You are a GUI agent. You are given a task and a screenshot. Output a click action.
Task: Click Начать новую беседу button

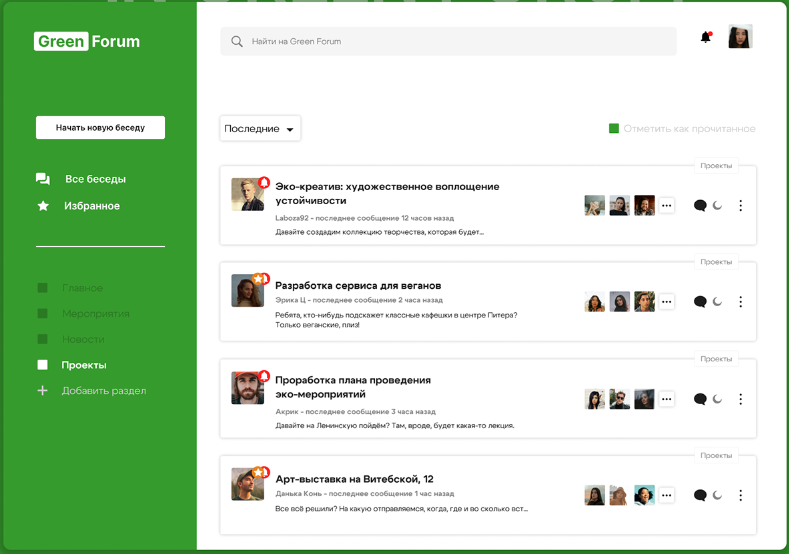(100, 128)
